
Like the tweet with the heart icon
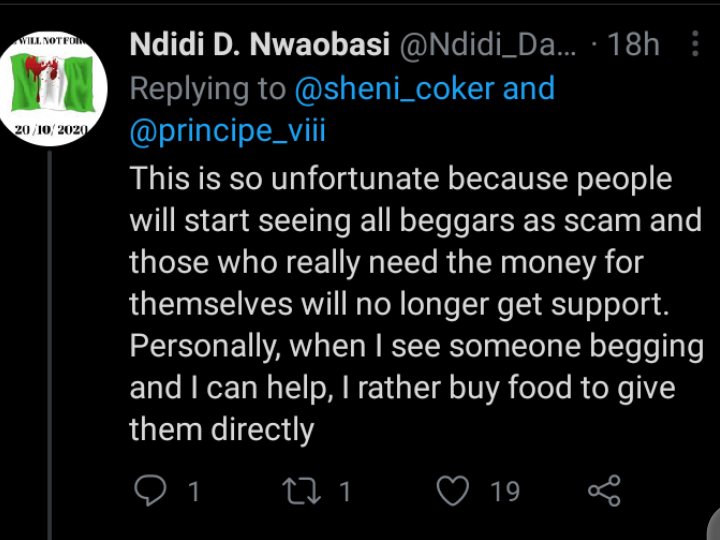coord(453,490)
